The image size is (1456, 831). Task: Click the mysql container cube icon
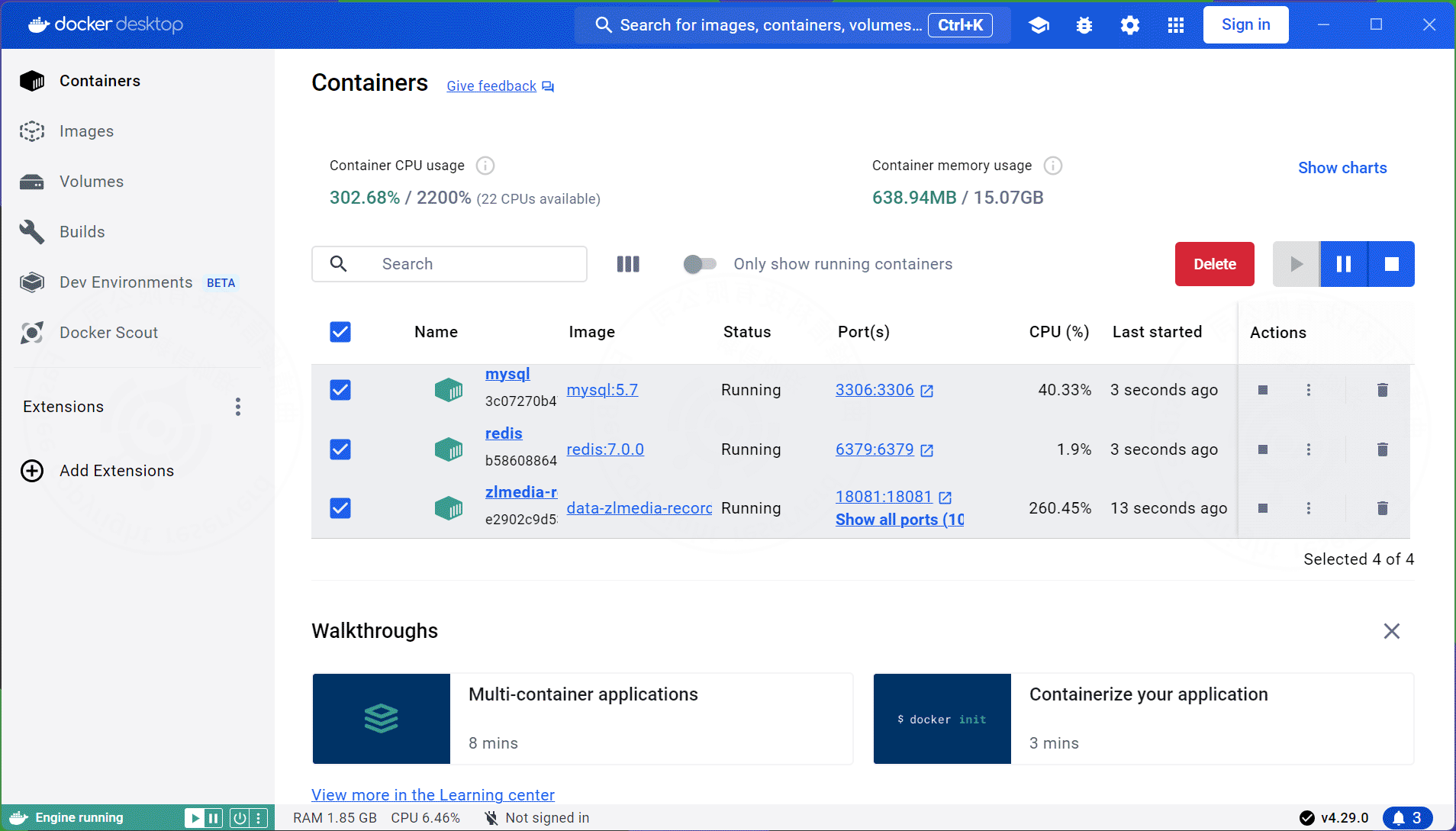[x=449, y=390]
